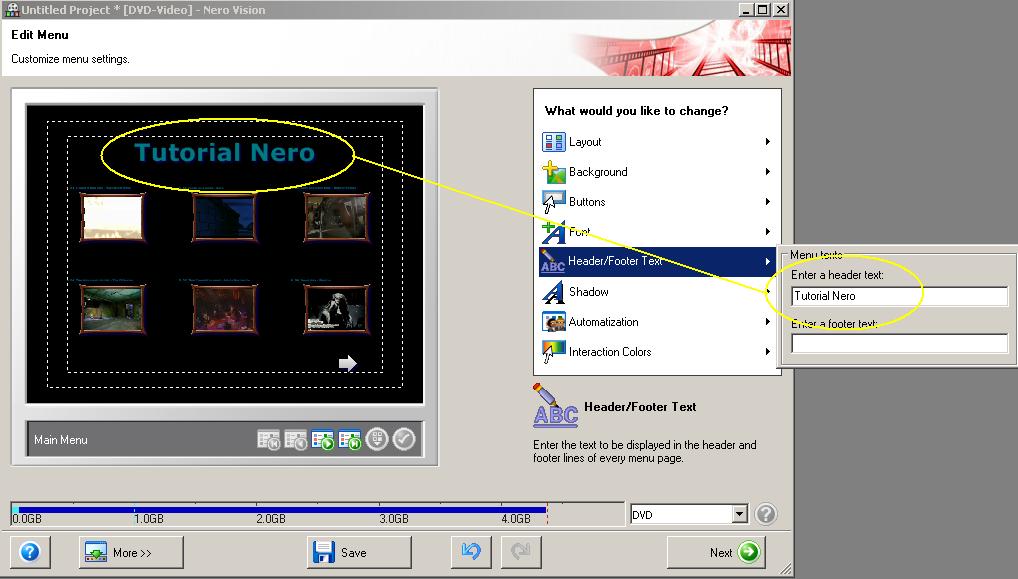Go to next menu page icon
This screenshot has width=1018, height=579.
(323, 440)
